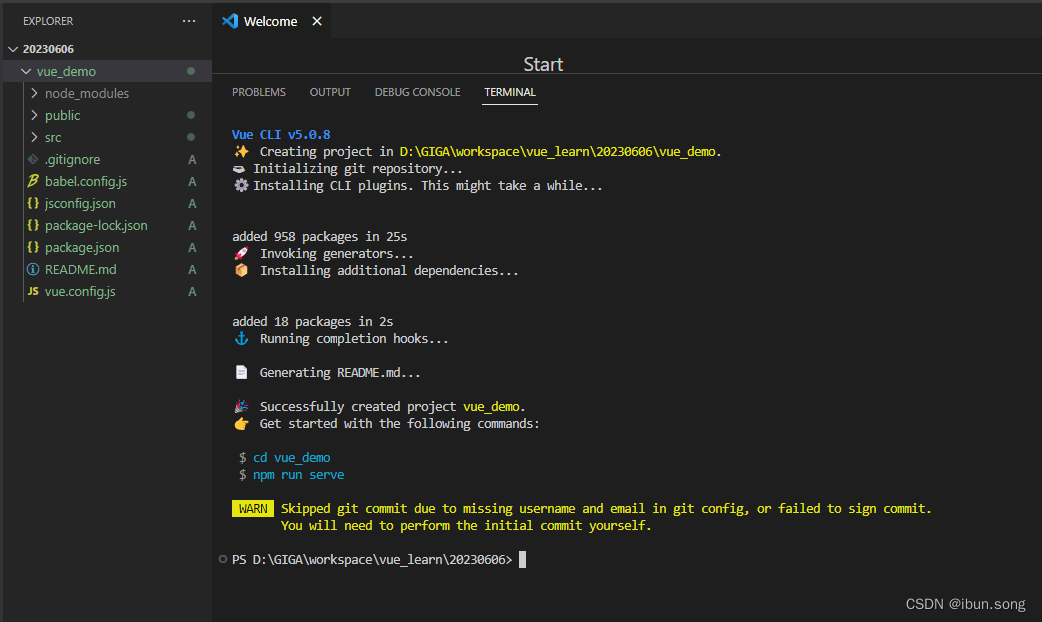Expand the public folder
Image resolution: width=1042 pixels, height=622 pixels.
pyautogui.click(x=34, y=115)
